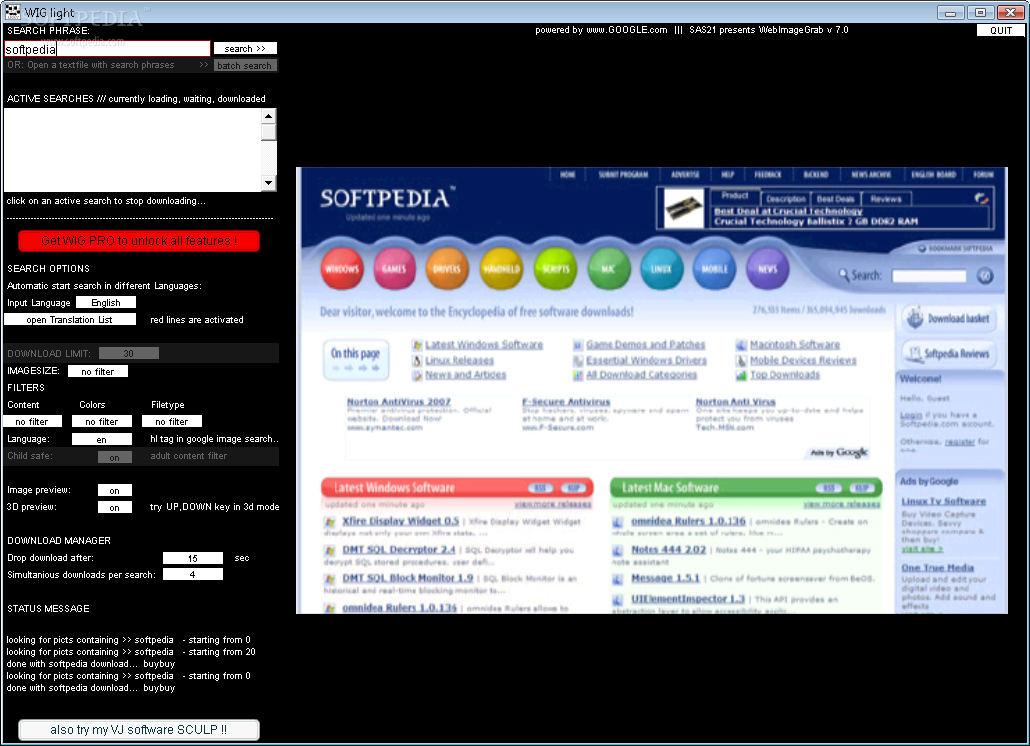The width and height of the screenshot is (1030, 746).
Task: Click Get WIG PRO to unlock features
Action: coord(139,241)
